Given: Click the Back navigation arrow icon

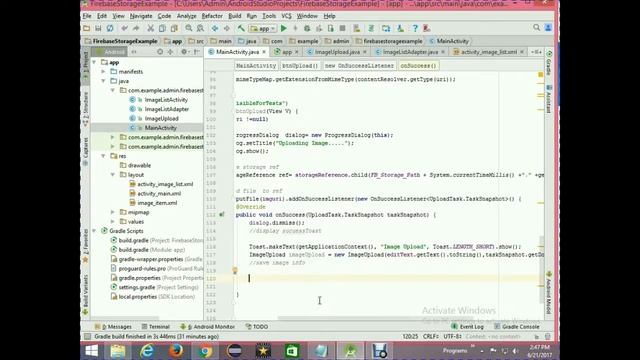Looking at the screenshot, I should point(215,28).
